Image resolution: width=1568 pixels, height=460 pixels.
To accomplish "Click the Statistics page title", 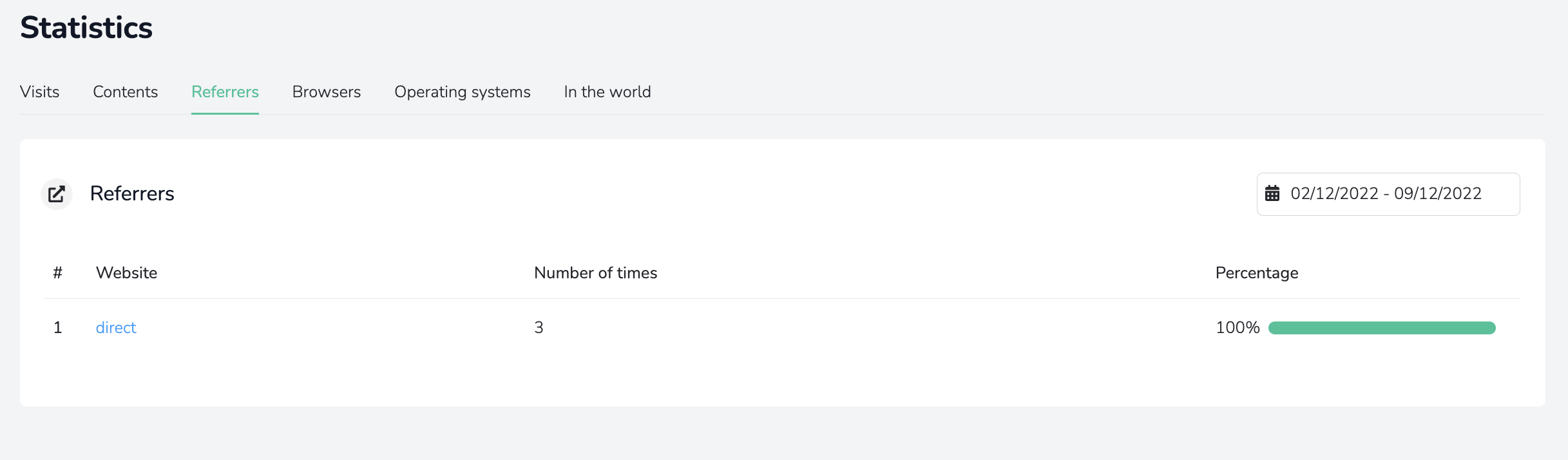I will pyautogui.click(x=86, y=28).
